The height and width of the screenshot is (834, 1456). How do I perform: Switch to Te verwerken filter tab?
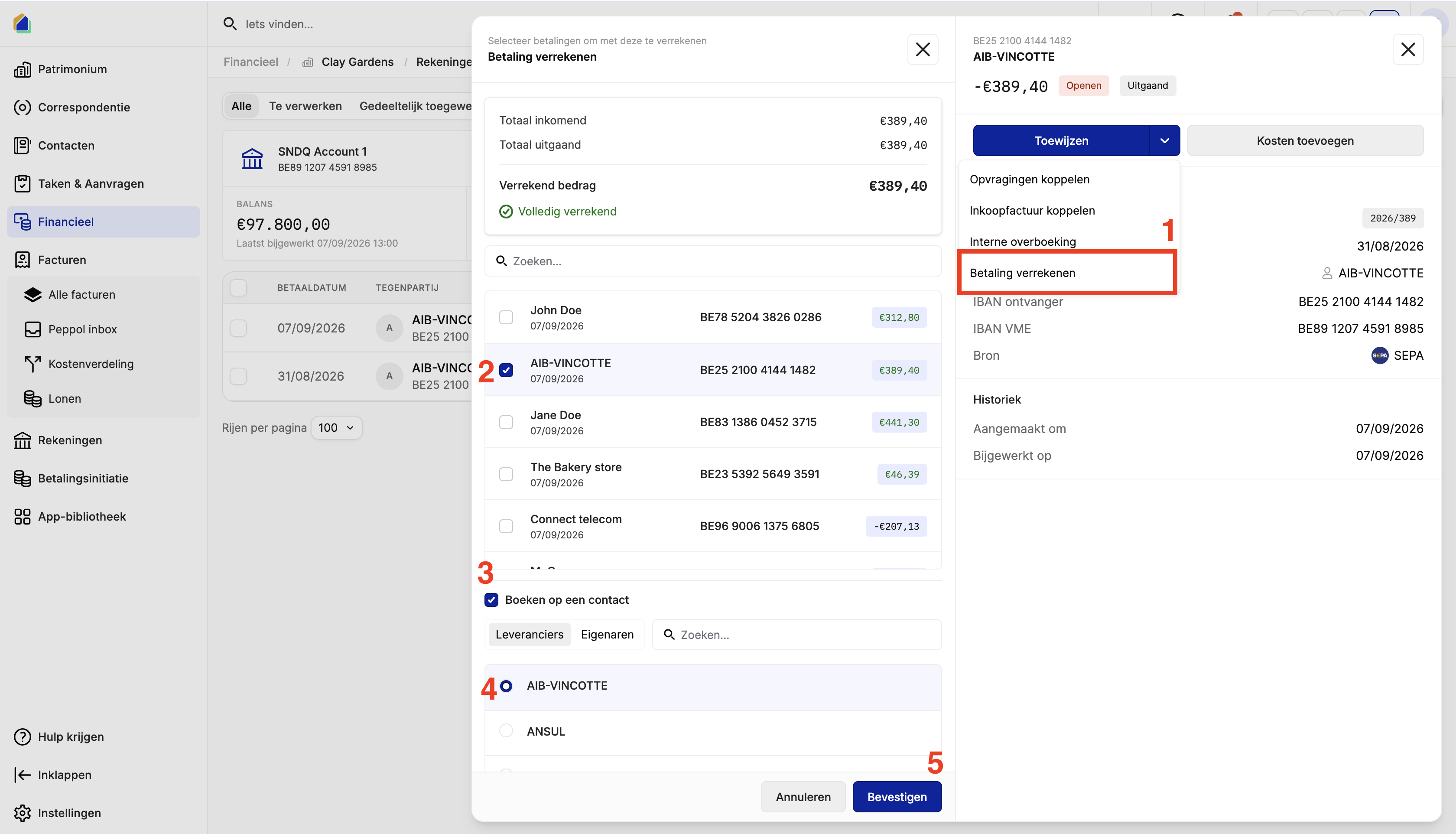[305, 107]
